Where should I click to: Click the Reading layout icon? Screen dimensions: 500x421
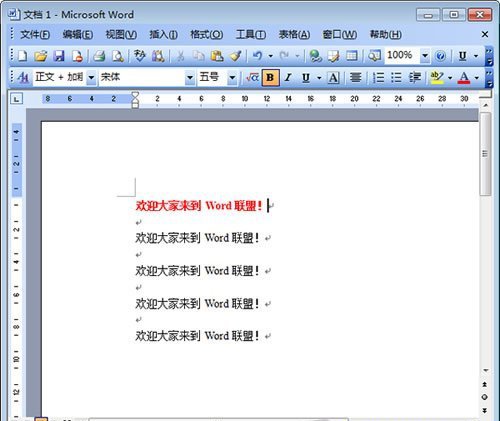click(x=374, y=56)
